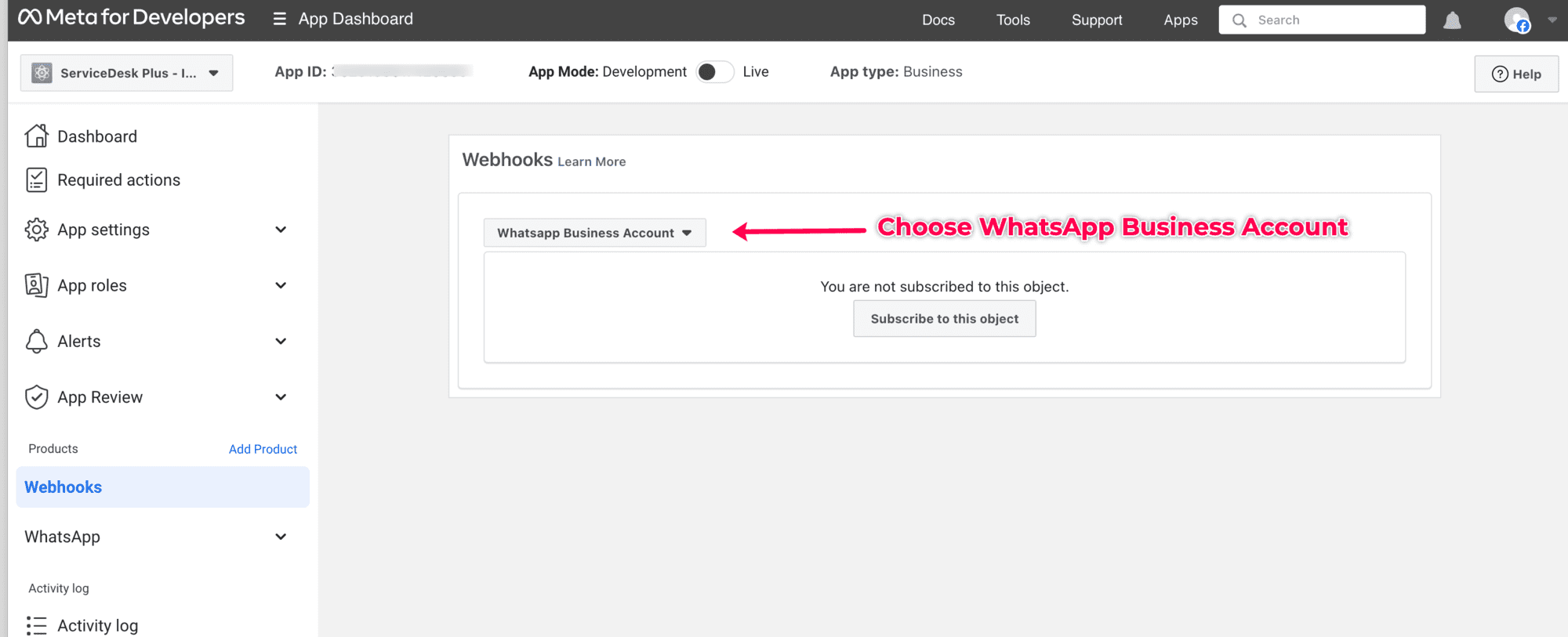The image size is (1568, 637).
Task: Expand the Alerts section chevron
Action: click(281, 341)
